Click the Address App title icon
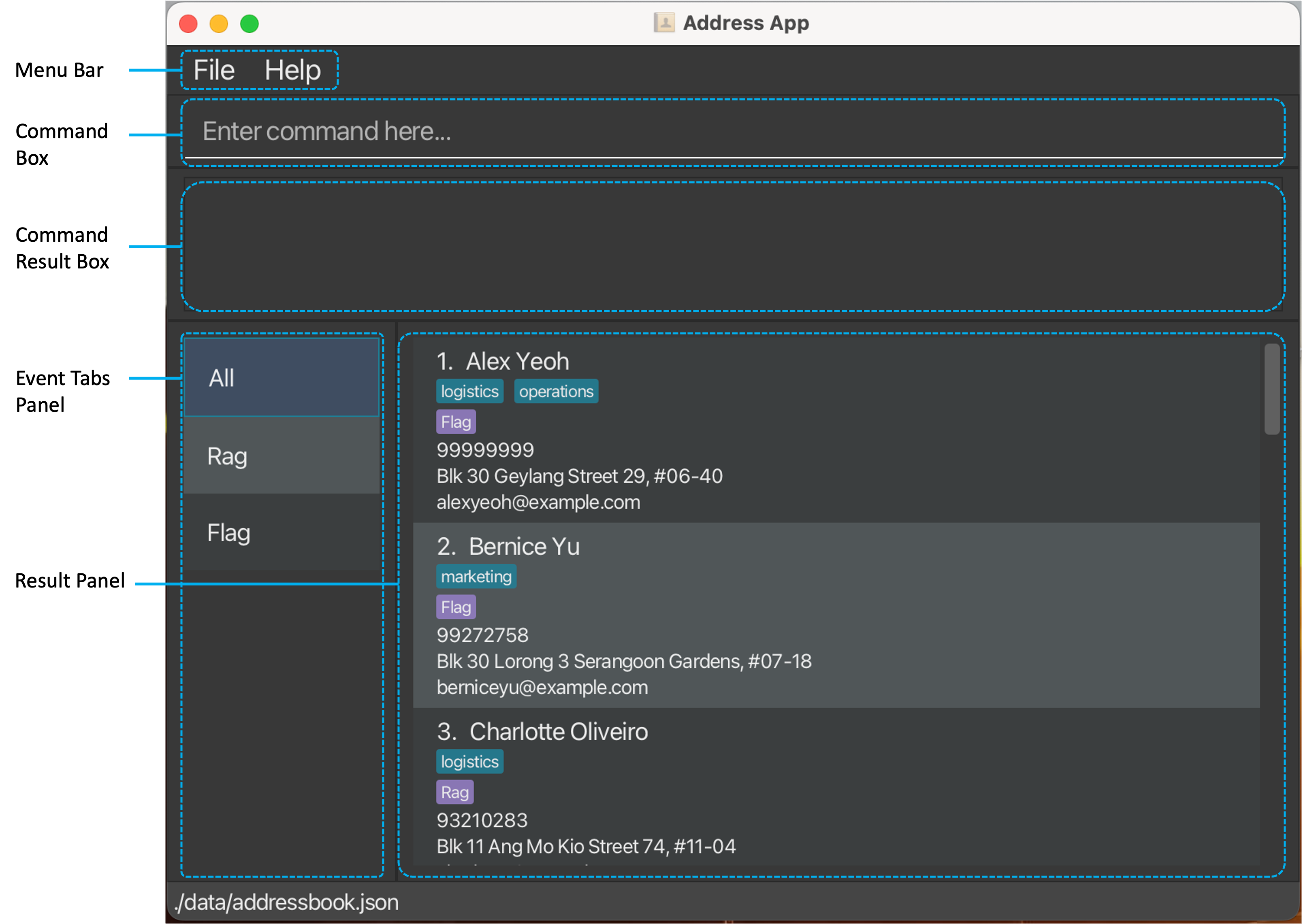1303x924 pixels. point(664,23)
